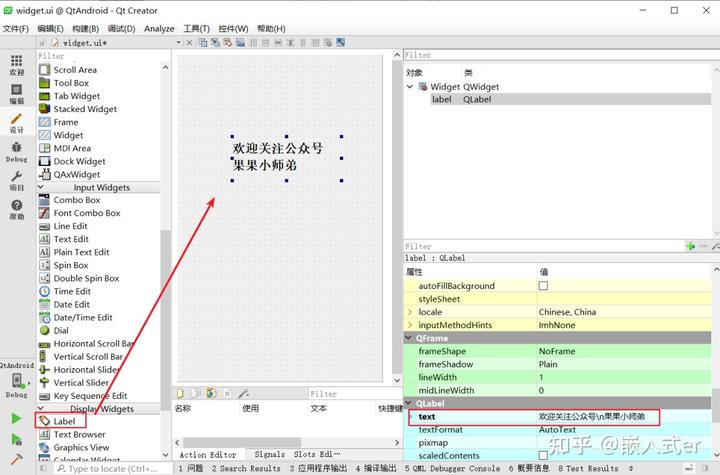The width and height of the screenshot is (720, 475).
Task: Open the 4 编译输出 pane
Action: tap(376, 468)
